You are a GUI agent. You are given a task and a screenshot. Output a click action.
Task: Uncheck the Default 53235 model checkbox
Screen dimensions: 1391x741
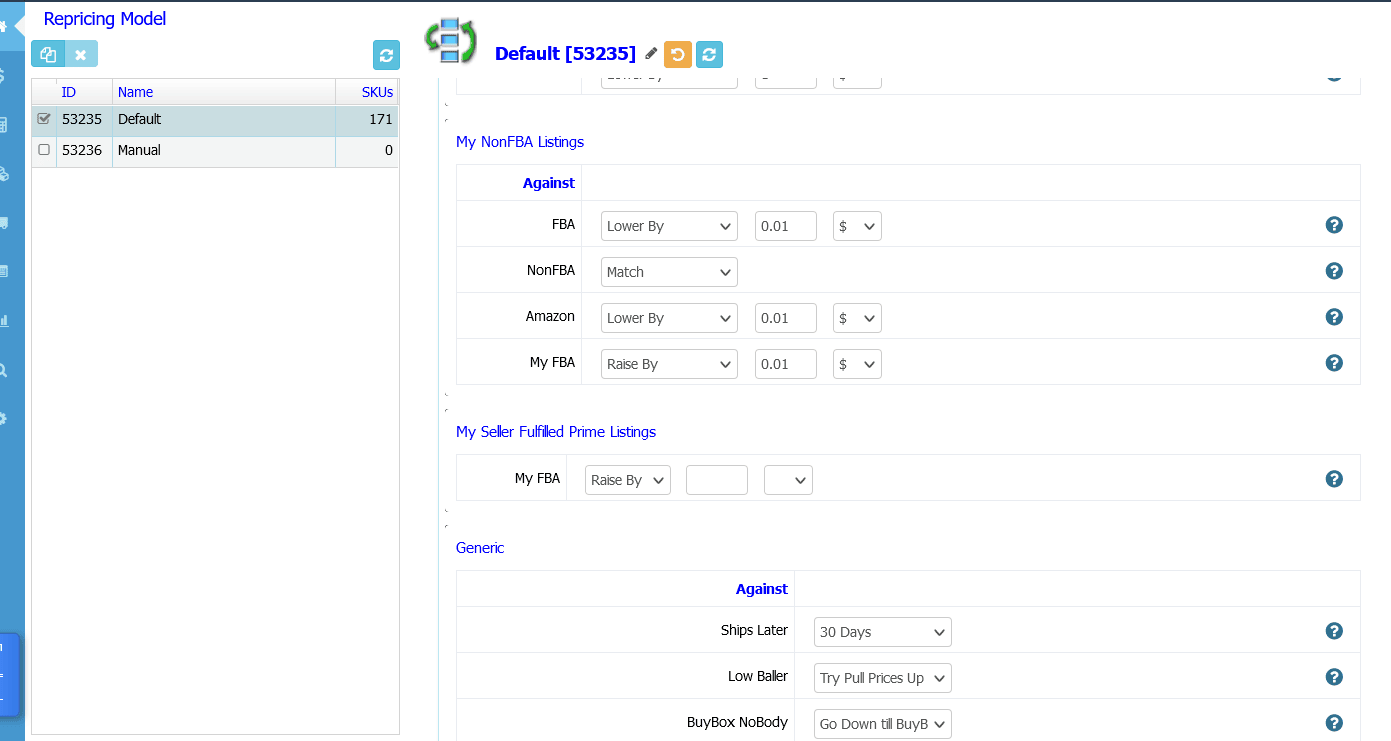(x=43, y=119)
